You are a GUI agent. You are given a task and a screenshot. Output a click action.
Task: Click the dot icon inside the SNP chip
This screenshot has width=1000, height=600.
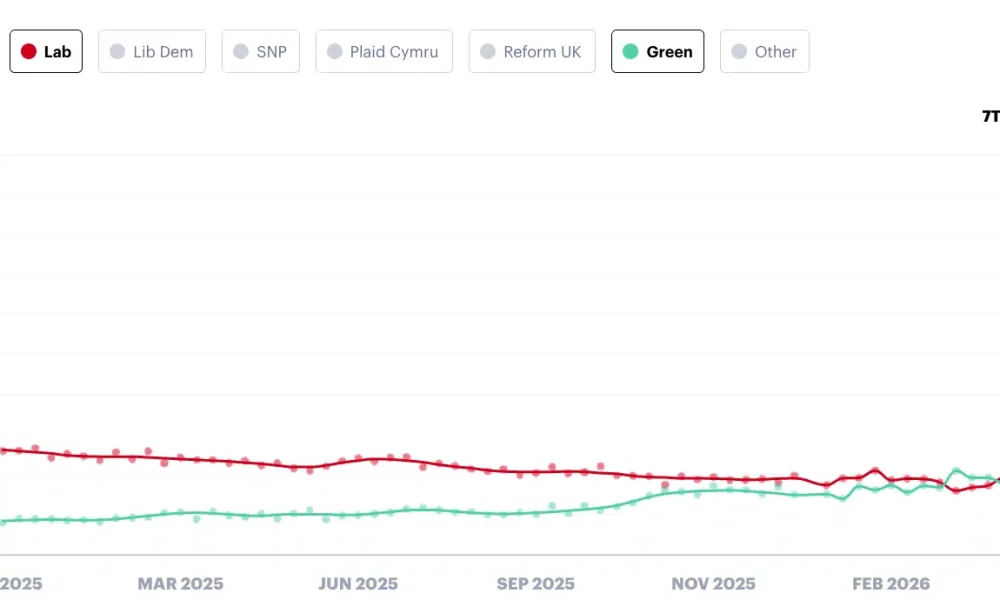click(238, 51)
